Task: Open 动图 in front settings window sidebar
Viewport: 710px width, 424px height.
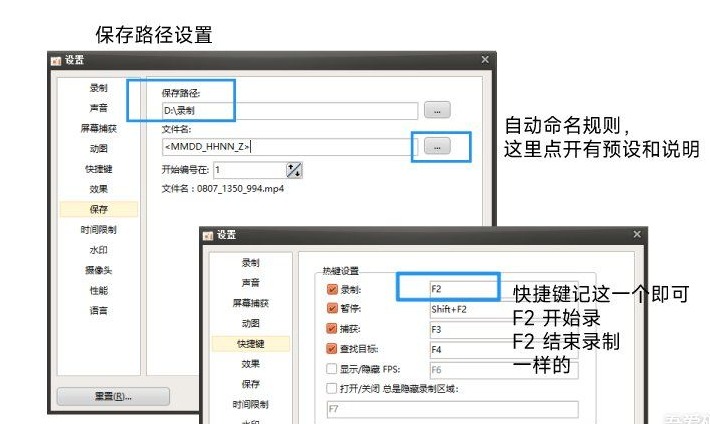Action: (250, 323)
